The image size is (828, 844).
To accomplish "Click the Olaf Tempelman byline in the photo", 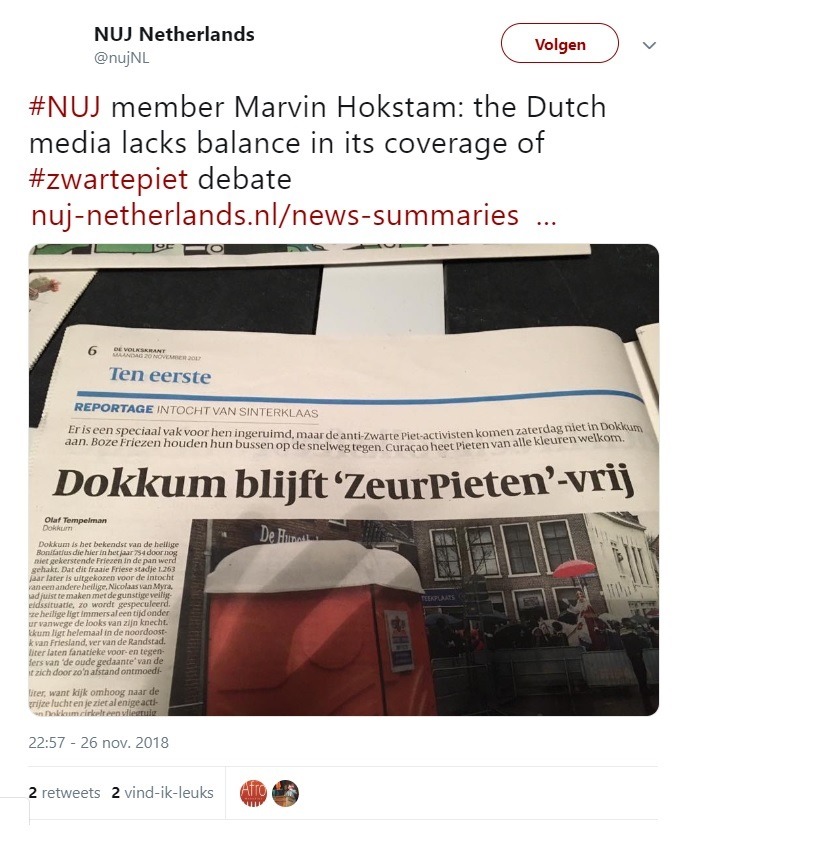I will (x=75, y=520).
